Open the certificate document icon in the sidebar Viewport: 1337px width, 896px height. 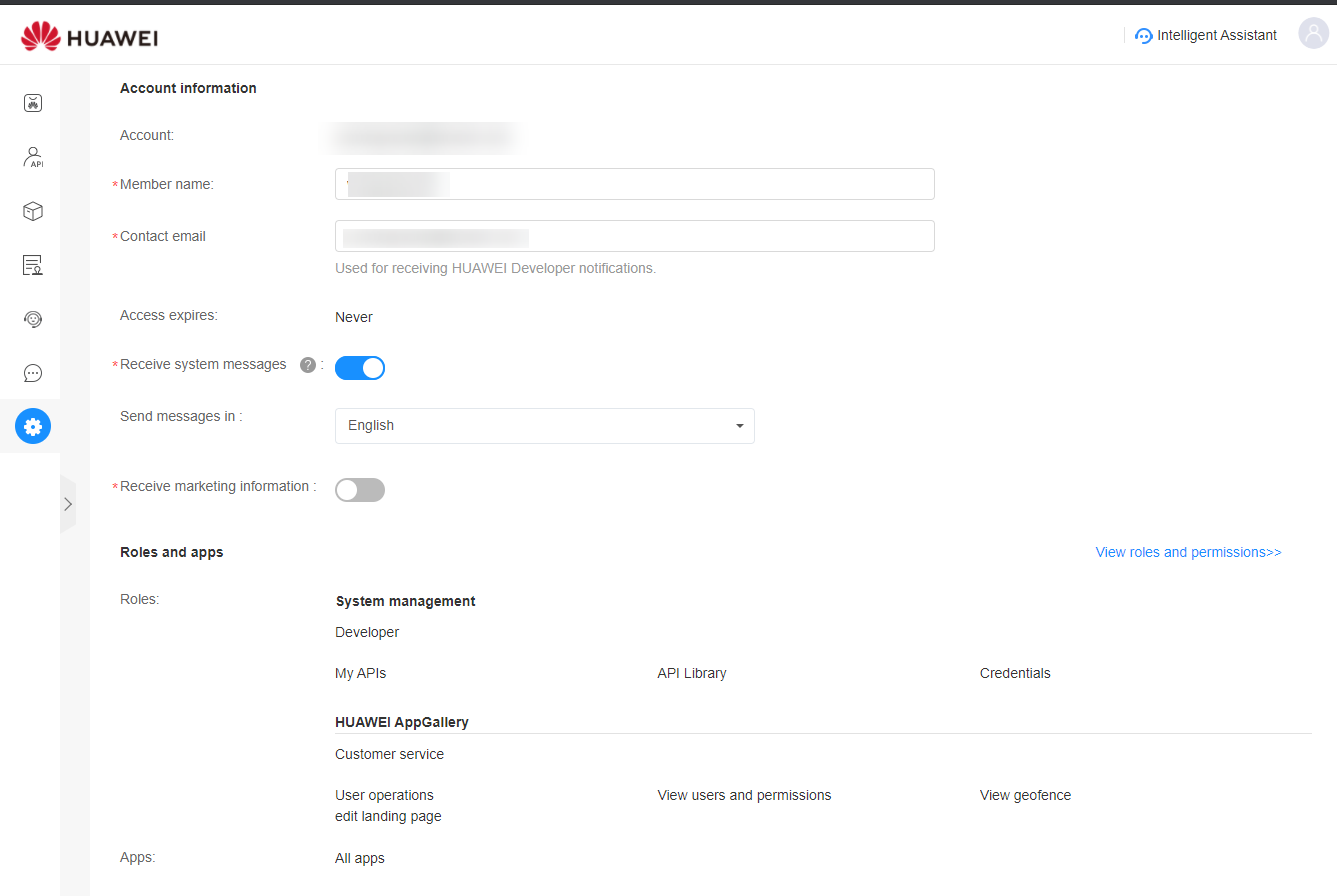tap(33, 265)
